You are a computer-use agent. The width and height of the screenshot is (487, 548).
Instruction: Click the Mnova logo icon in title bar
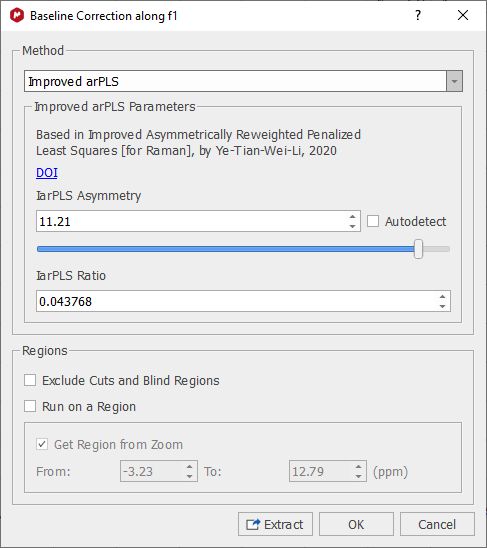(17, 15)
